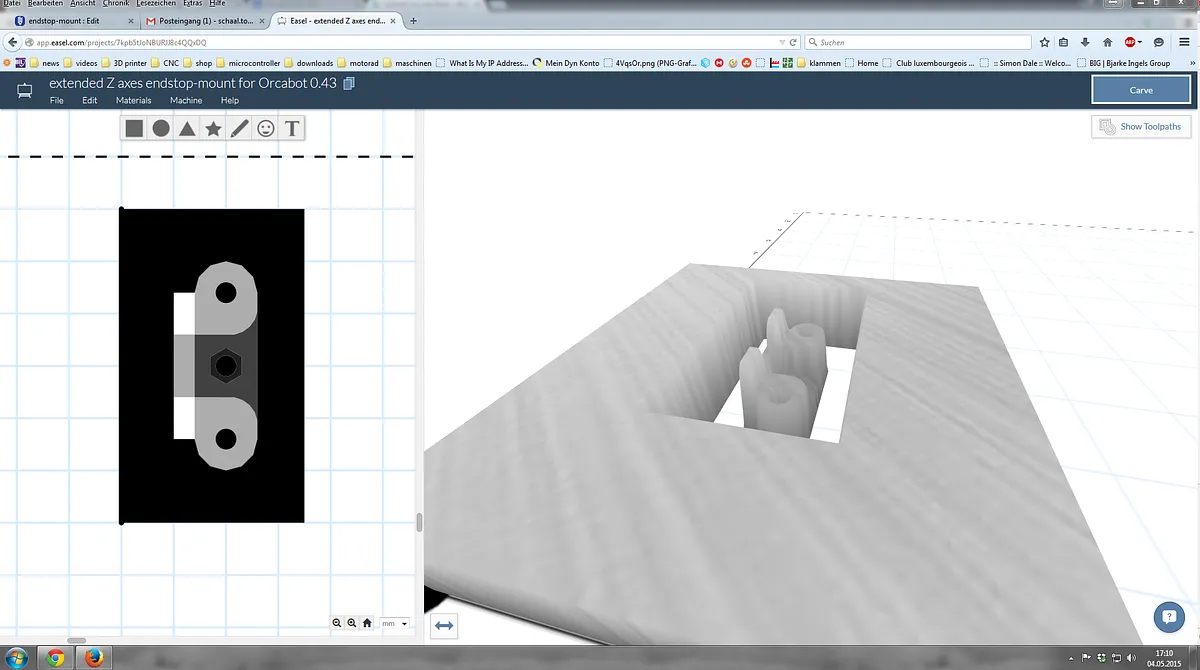The width and height of the screenshot is (1200, 670).
Task: Choose the star shape tool
Action: pos(213,128)
